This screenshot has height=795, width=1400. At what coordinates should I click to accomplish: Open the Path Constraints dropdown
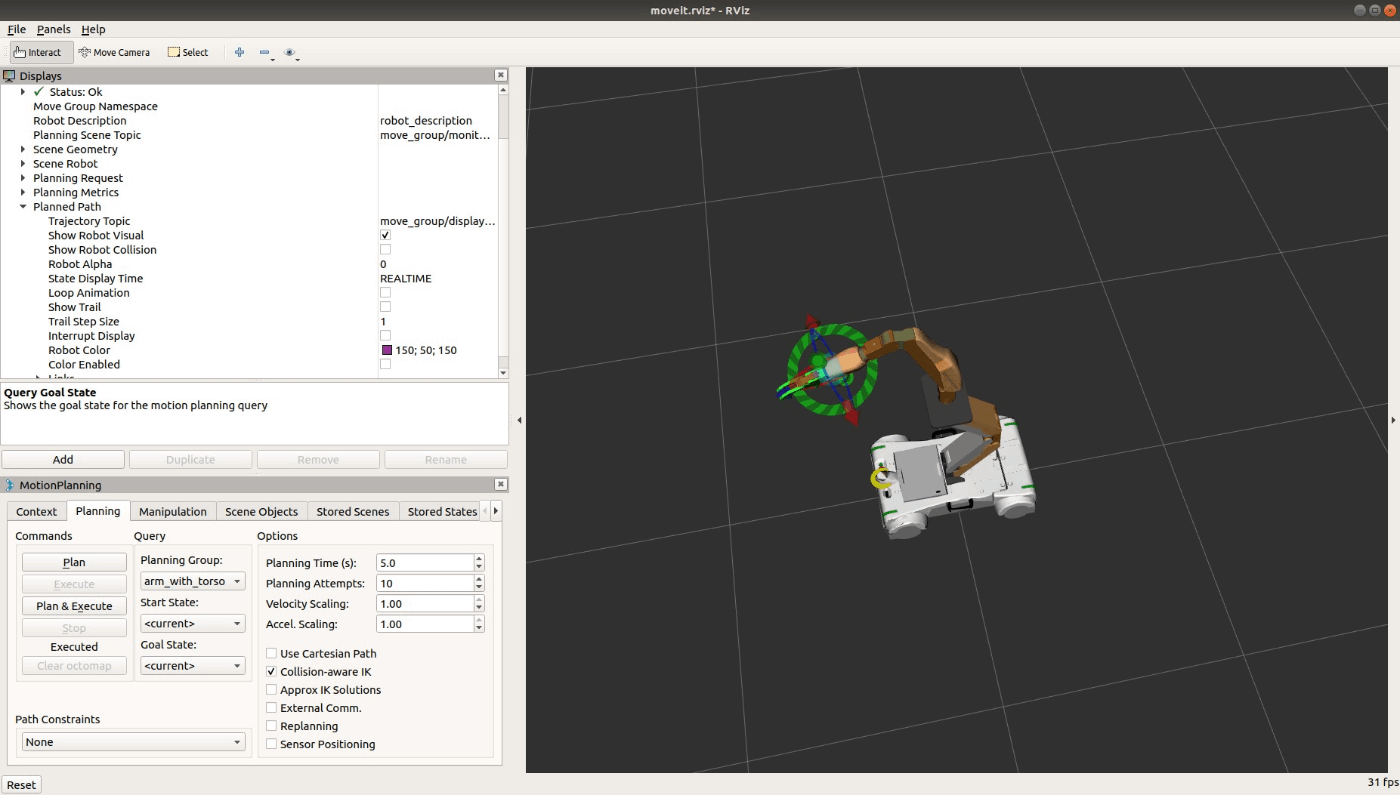coord(134,742)
